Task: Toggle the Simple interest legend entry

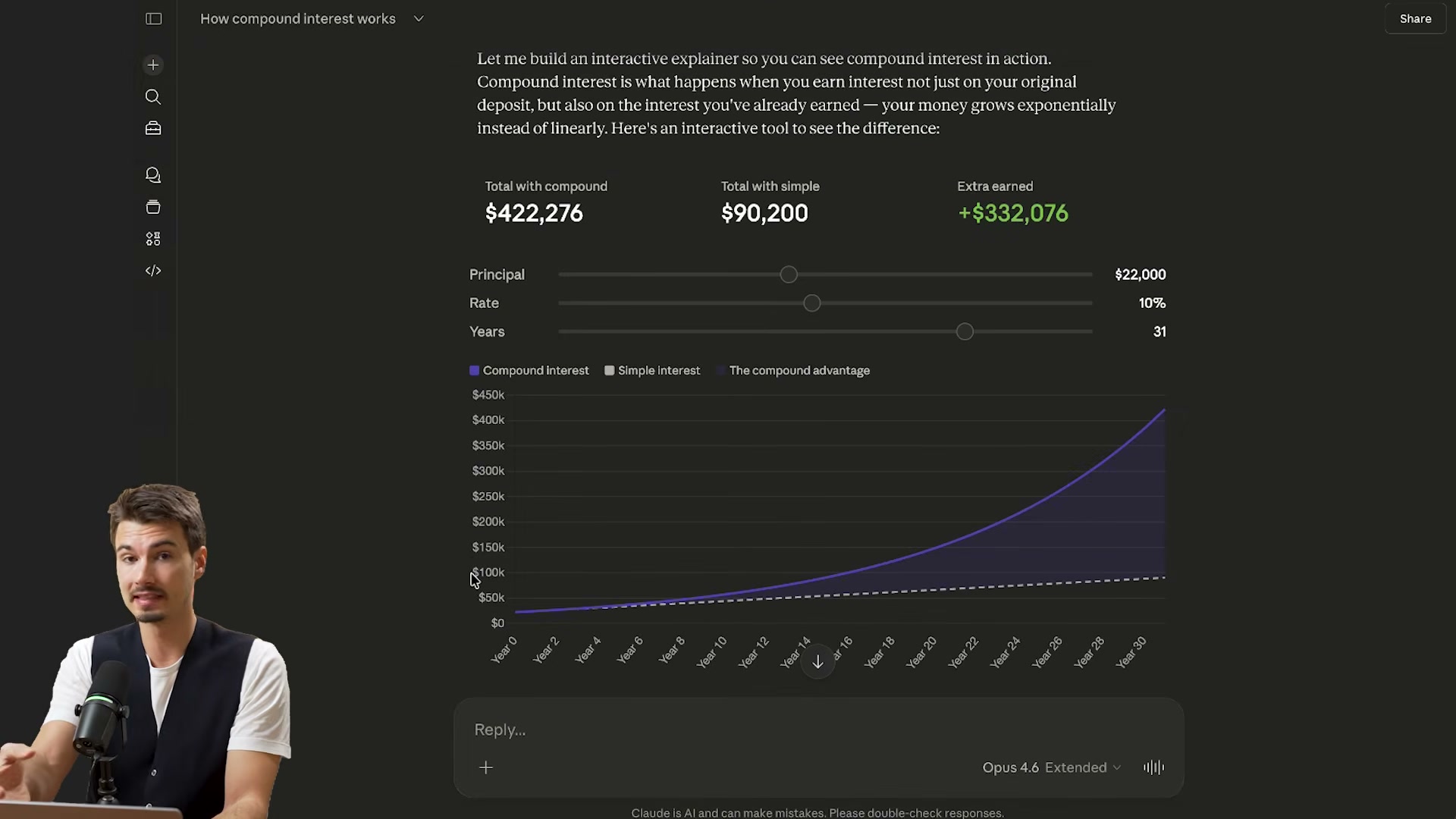Action: 652,370
